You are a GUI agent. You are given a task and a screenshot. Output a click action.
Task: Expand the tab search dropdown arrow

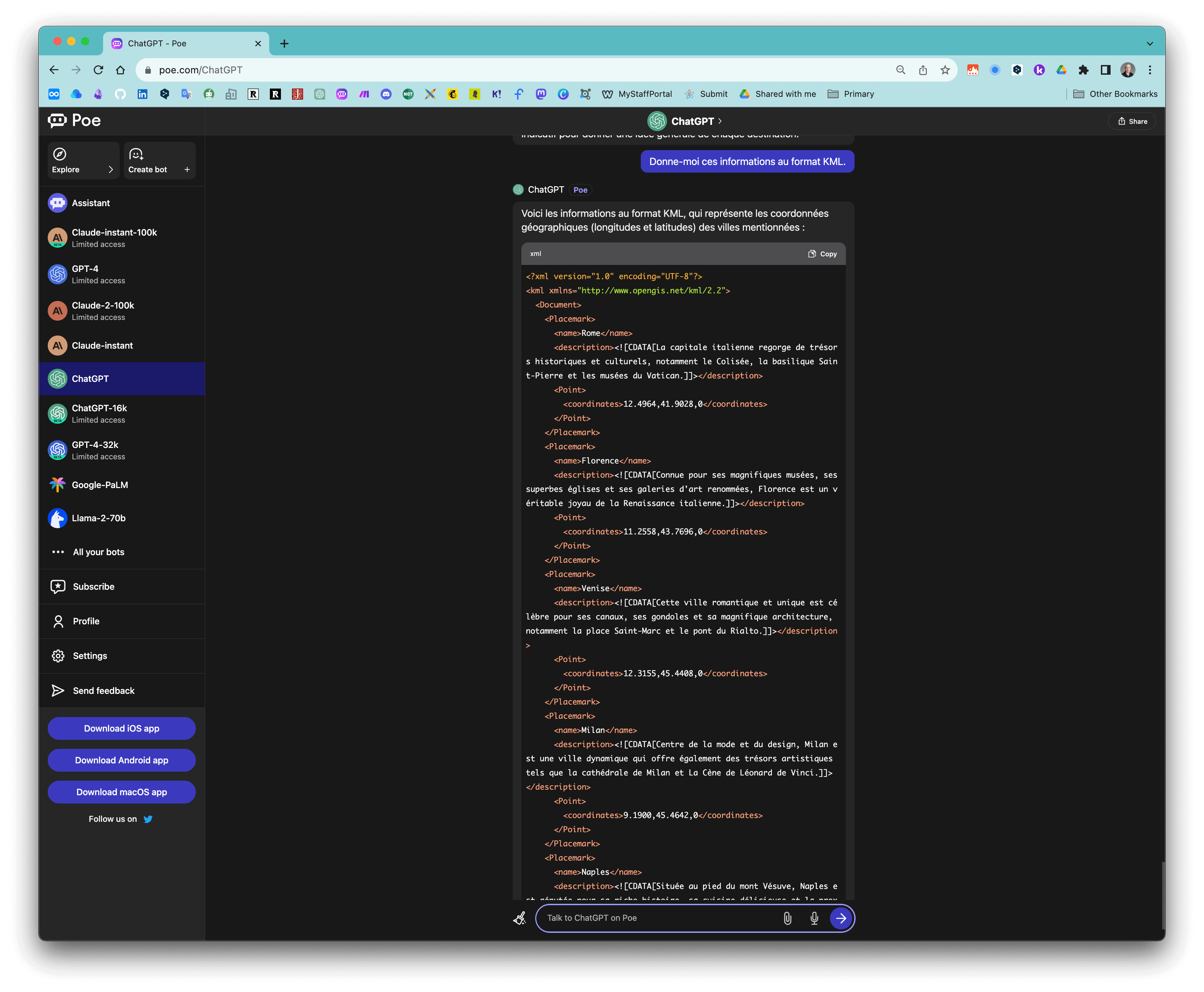click(x=1150, y=44)
